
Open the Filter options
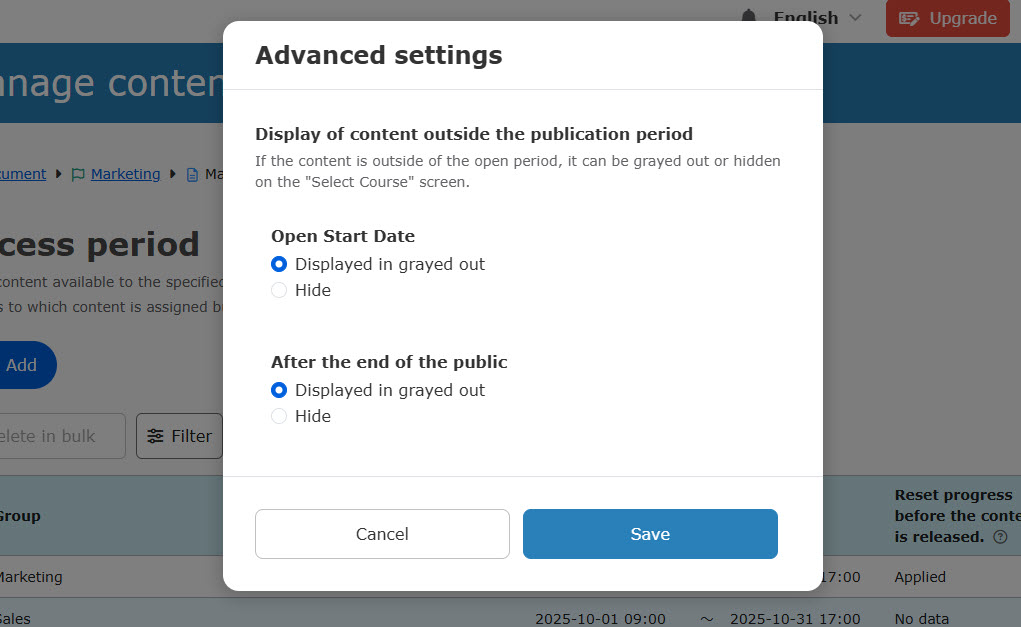point(180,436)
